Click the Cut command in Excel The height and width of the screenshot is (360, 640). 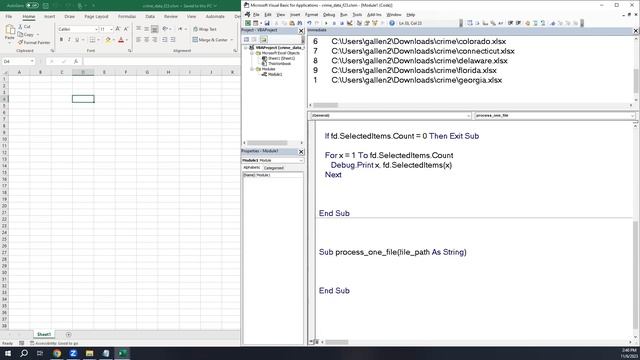[24, 27]
